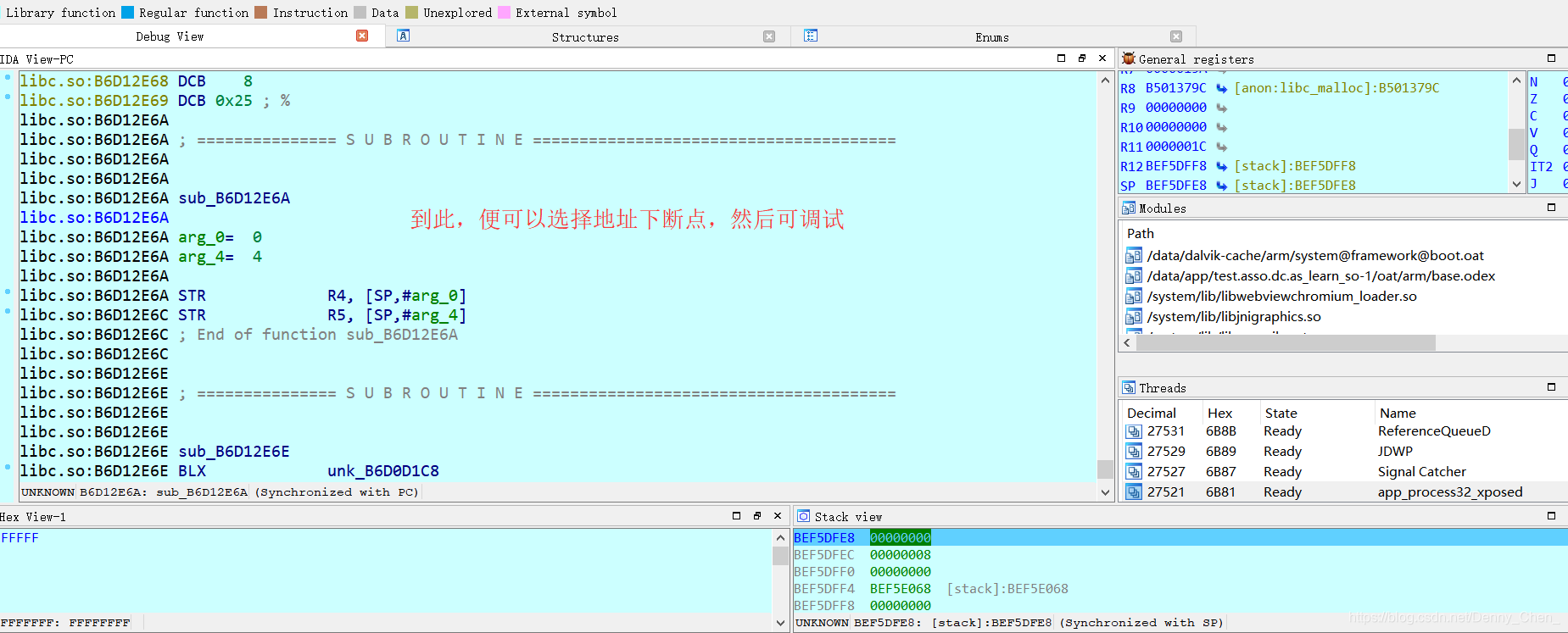
Task: Switch to the Structures tab
Action: (585, 37)
